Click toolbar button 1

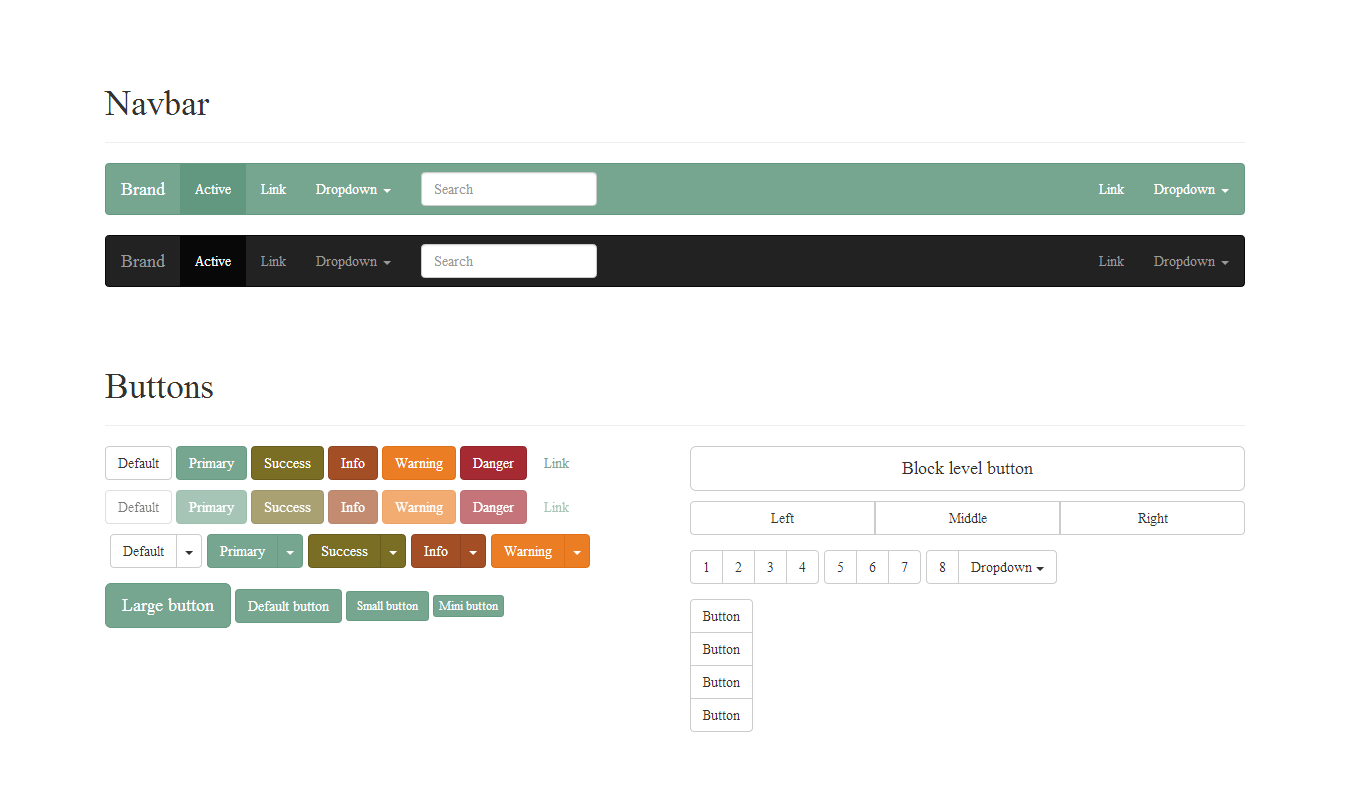tap(706, 567)
